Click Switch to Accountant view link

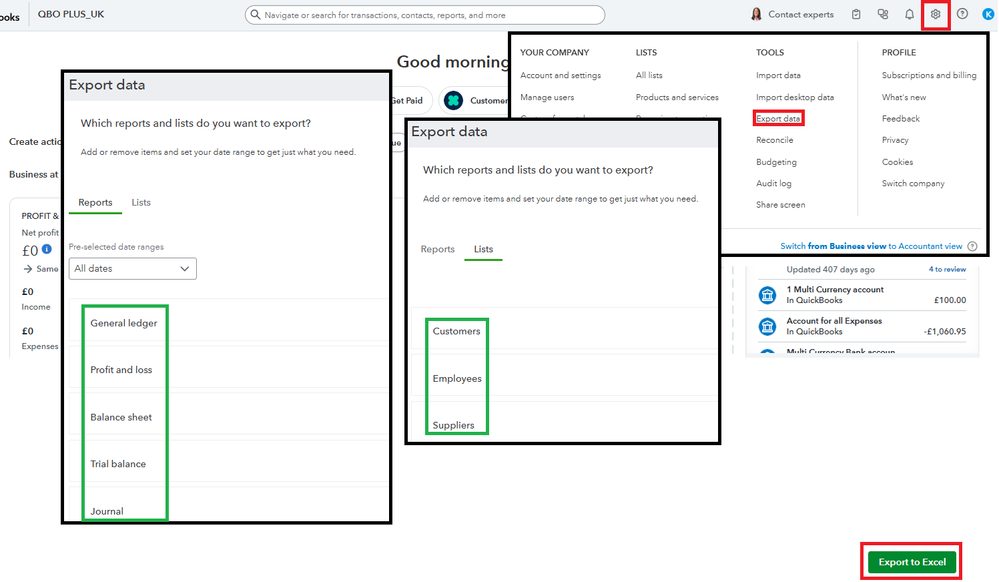click(871, 246)
